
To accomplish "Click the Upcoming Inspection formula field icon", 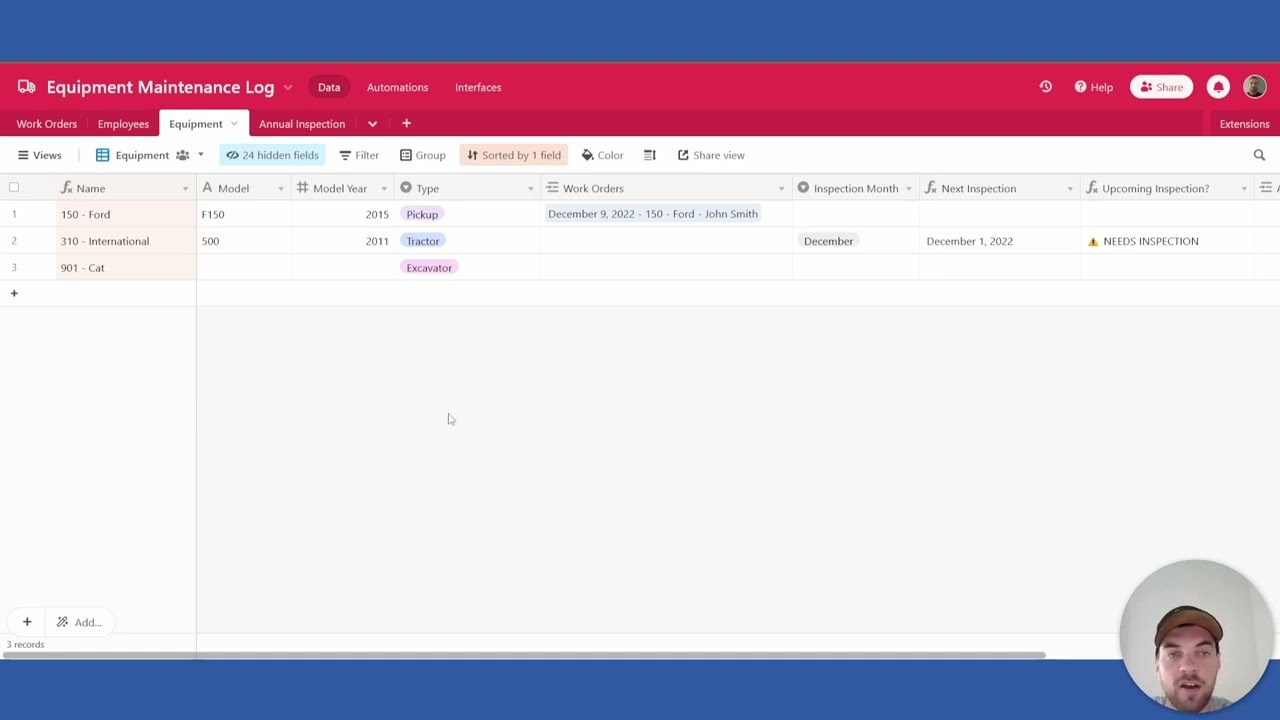I will (1092, 188).
